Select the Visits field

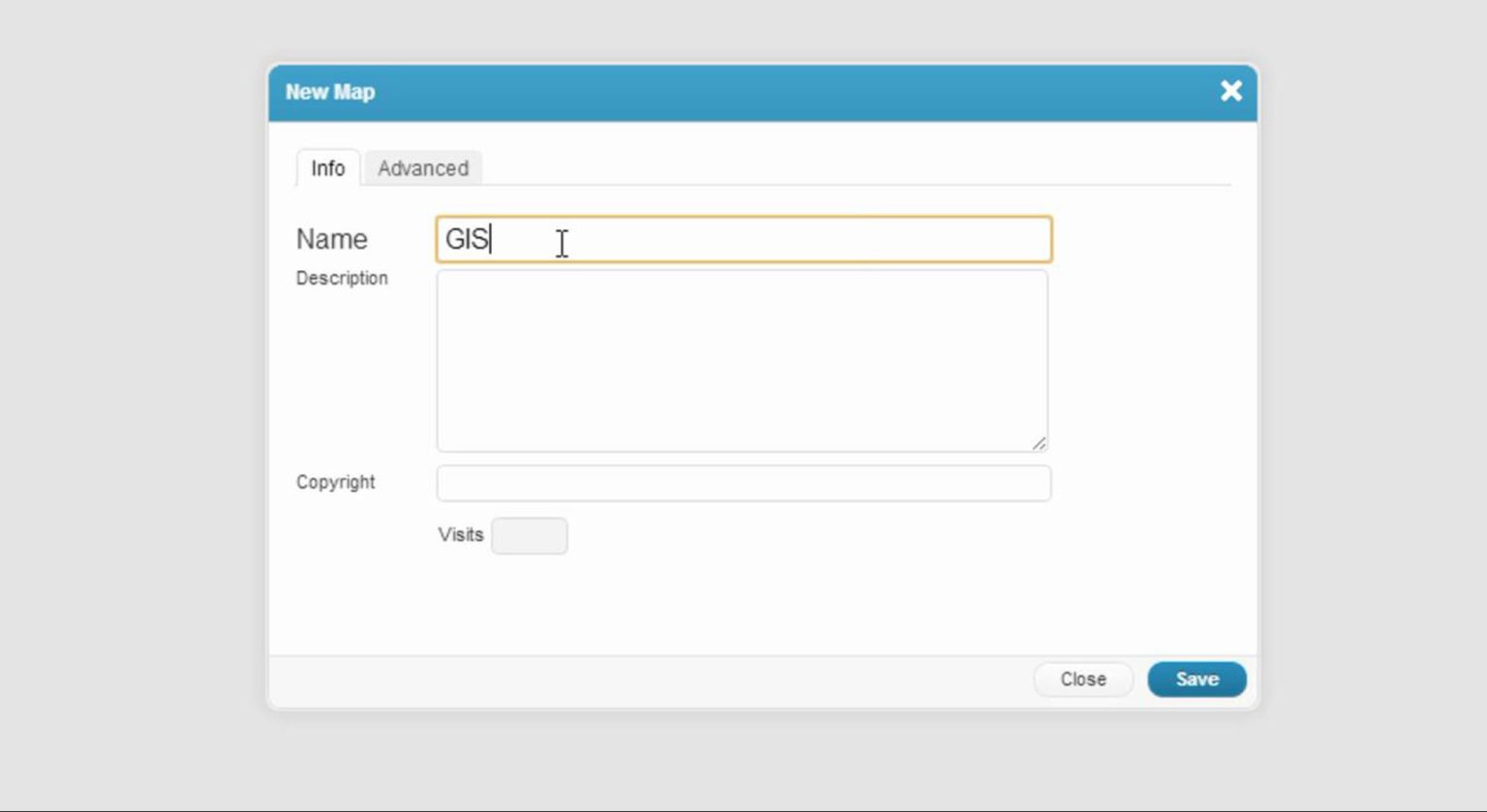click(x=530, y=535)
